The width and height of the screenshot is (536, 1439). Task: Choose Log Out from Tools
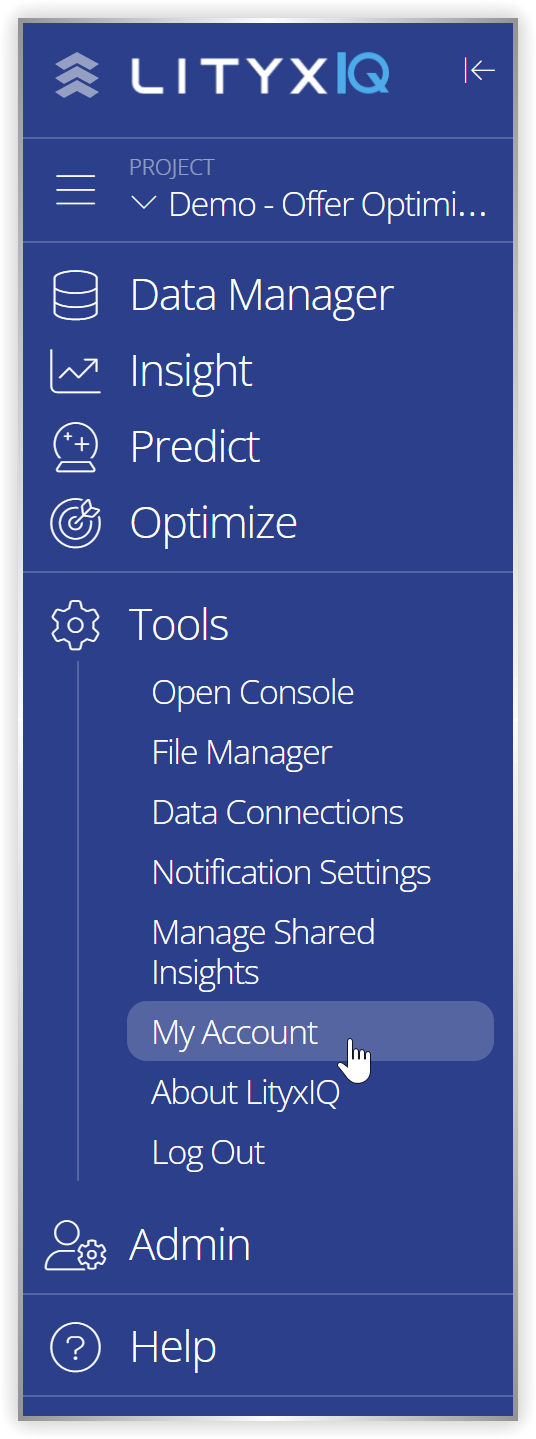[x=208, y=1153]
